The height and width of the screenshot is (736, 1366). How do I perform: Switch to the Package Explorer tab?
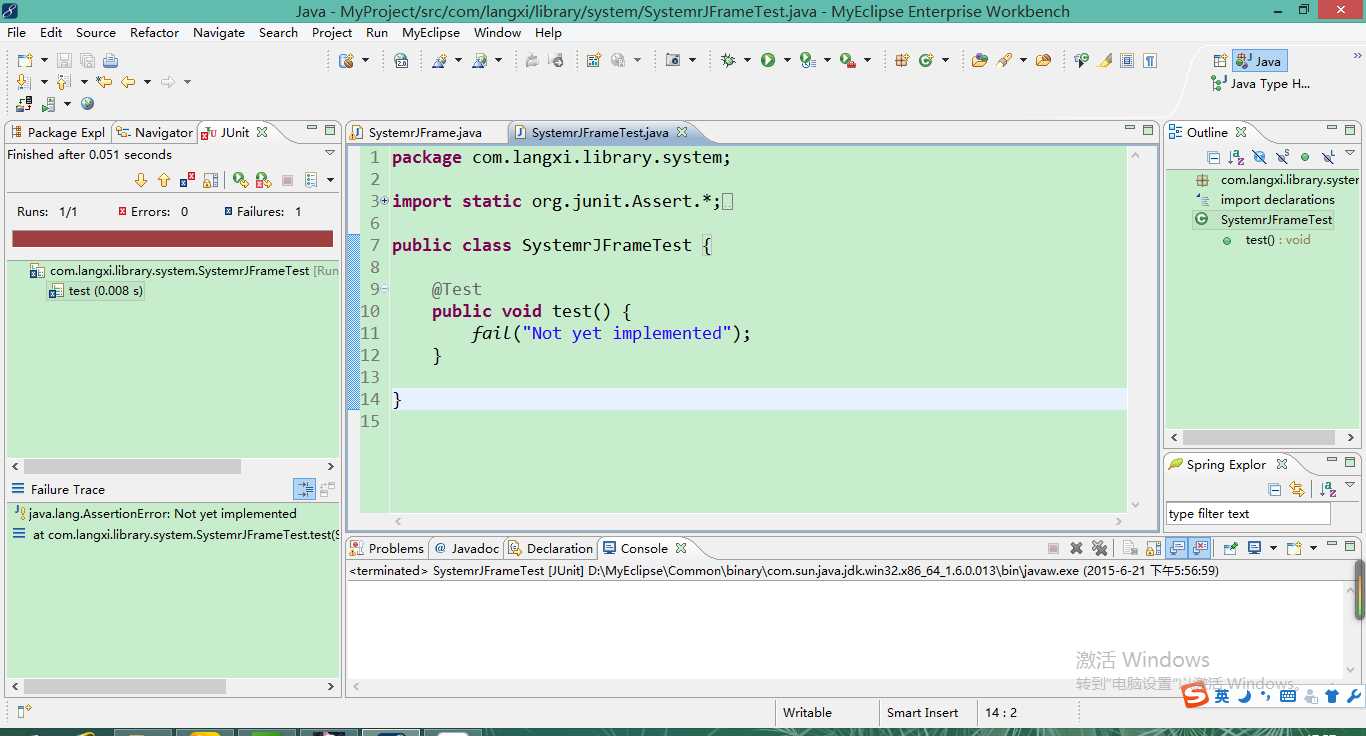57,132
